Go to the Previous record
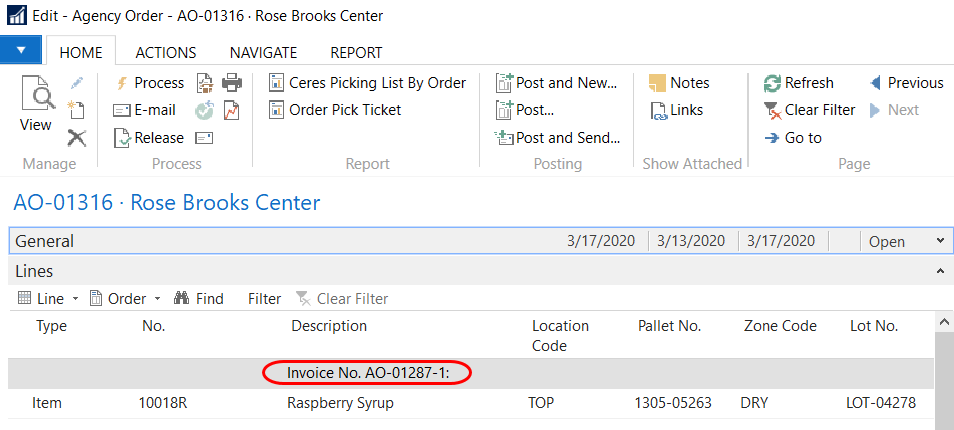 906,83
